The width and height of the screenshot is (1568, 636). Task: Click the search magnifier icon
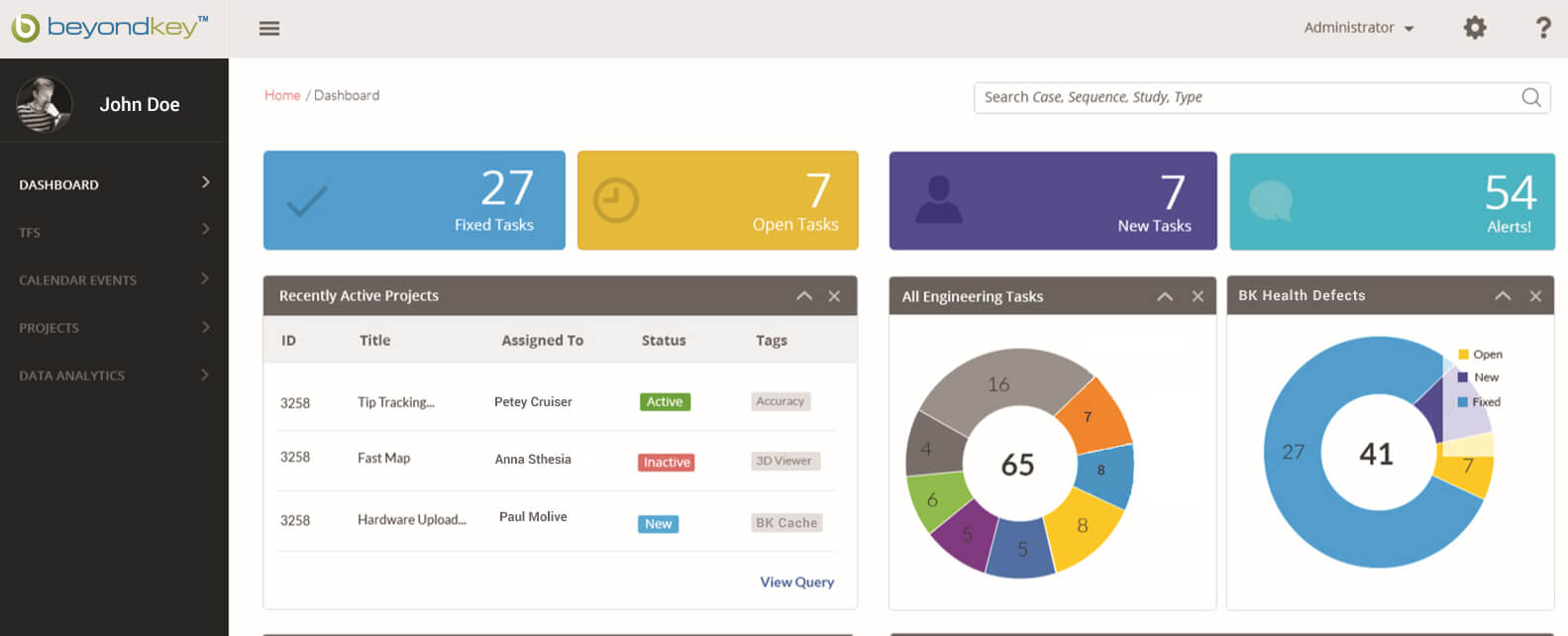coord(1530,97)
